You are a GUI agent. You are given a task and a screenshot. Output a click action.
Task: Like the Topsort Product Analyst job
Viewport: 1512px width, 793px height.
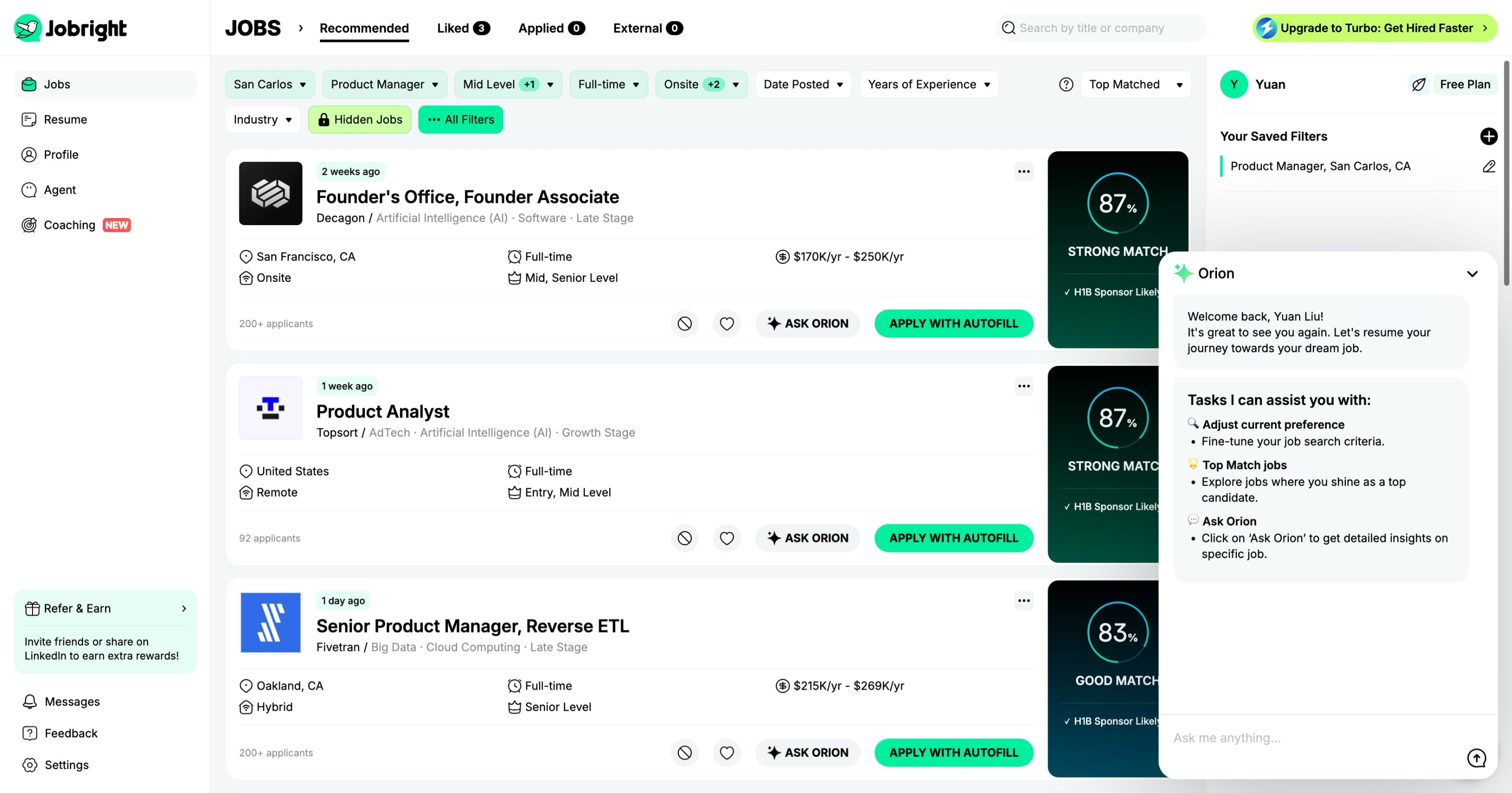click(727, 538)
